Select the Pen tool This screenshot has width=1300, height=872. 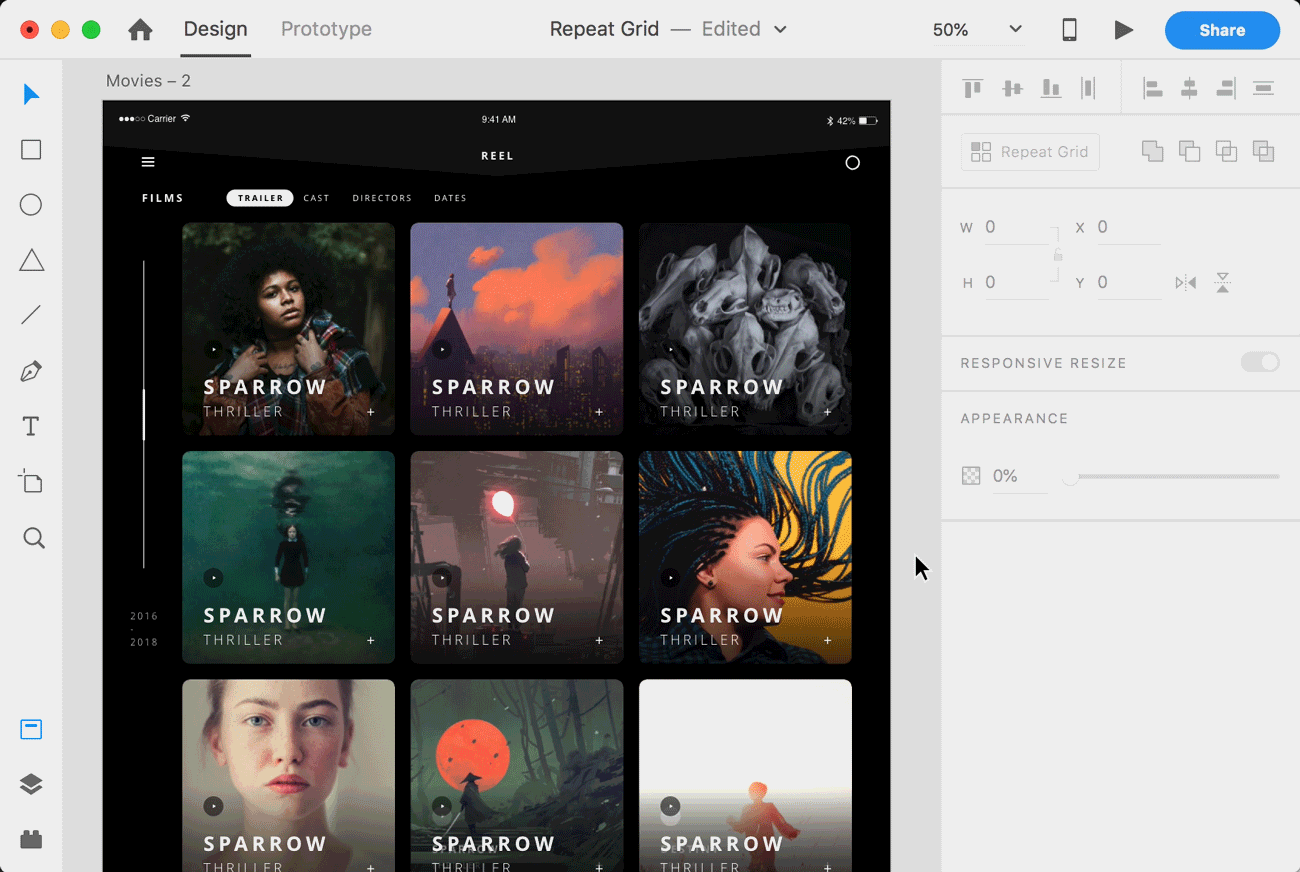tap(31, 372)
